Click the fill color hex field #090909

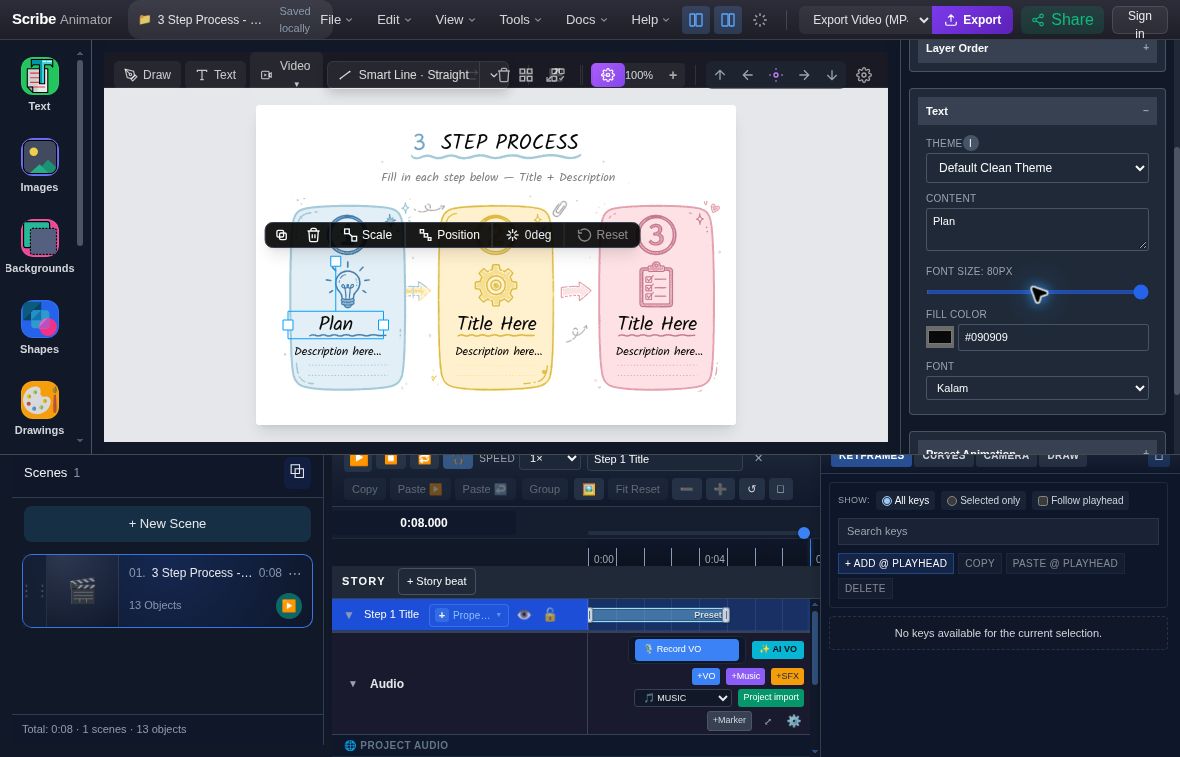coord(1053,337)
